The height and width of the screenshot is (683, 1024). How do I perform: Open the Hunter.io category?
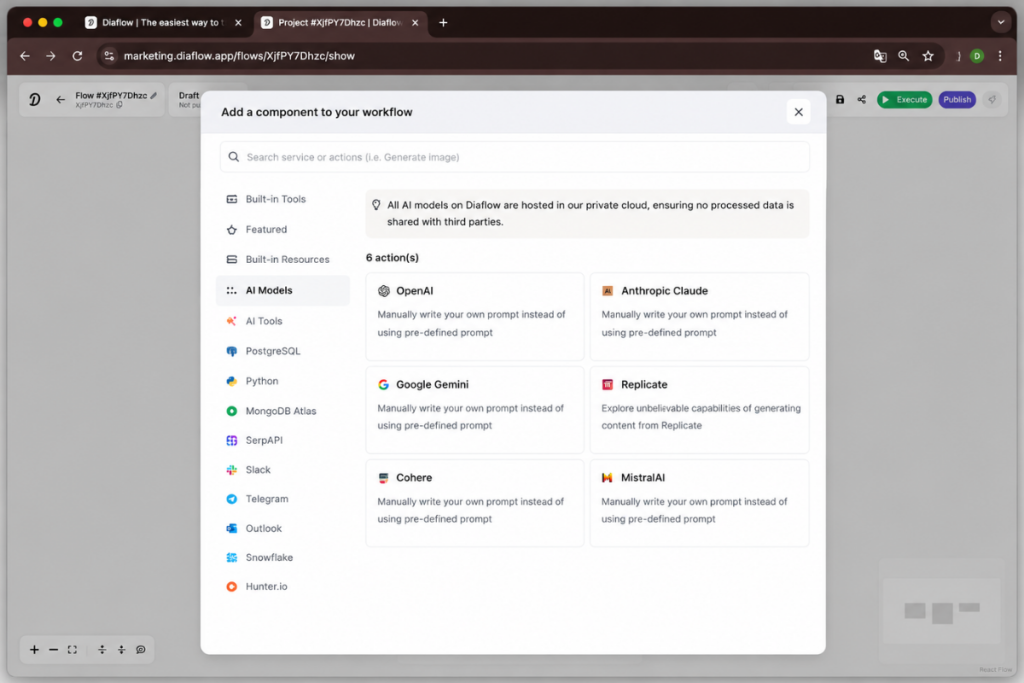point(283,586)
